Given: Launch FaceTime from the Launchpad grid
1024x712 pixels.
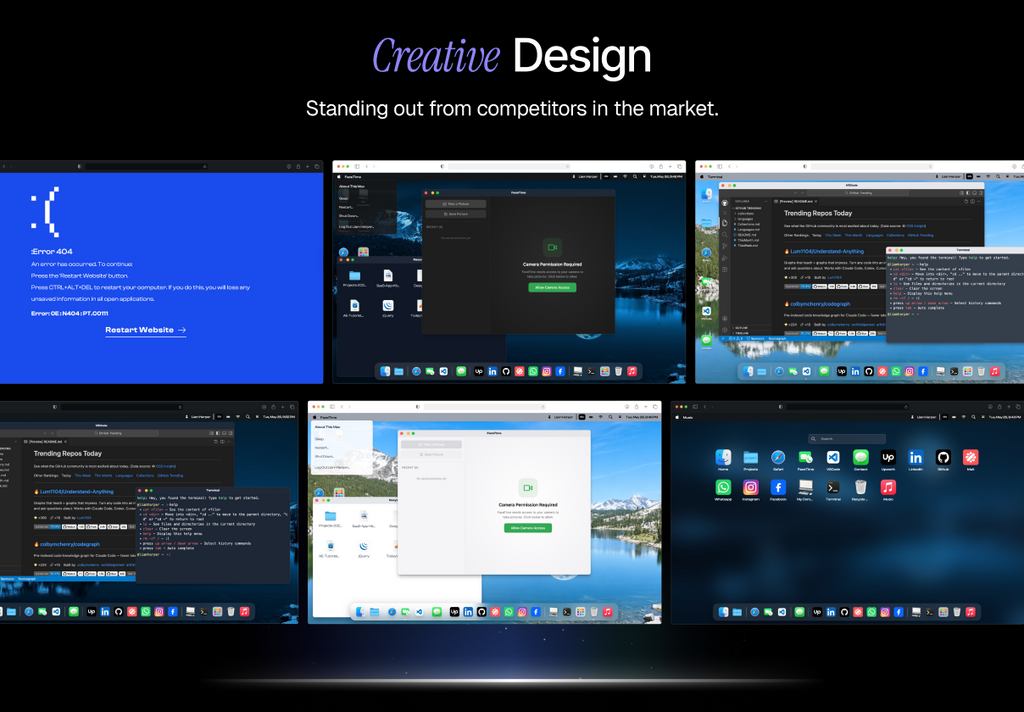Looking at the screenshot, I should [x=806, y=457].
